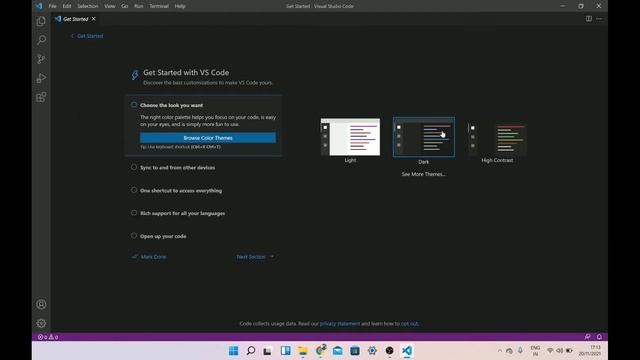This screenshot has height=360, width=640.
Task: Open the Settings gear on the taskbar
Action: point(372,351)
